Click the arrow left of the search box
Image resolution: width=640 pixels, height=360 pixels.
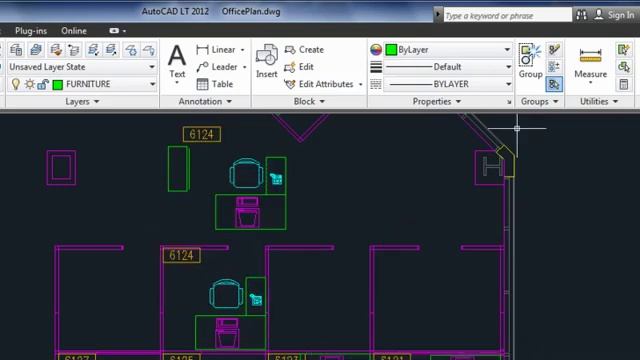pyautogui.click(x=438, y=15)
